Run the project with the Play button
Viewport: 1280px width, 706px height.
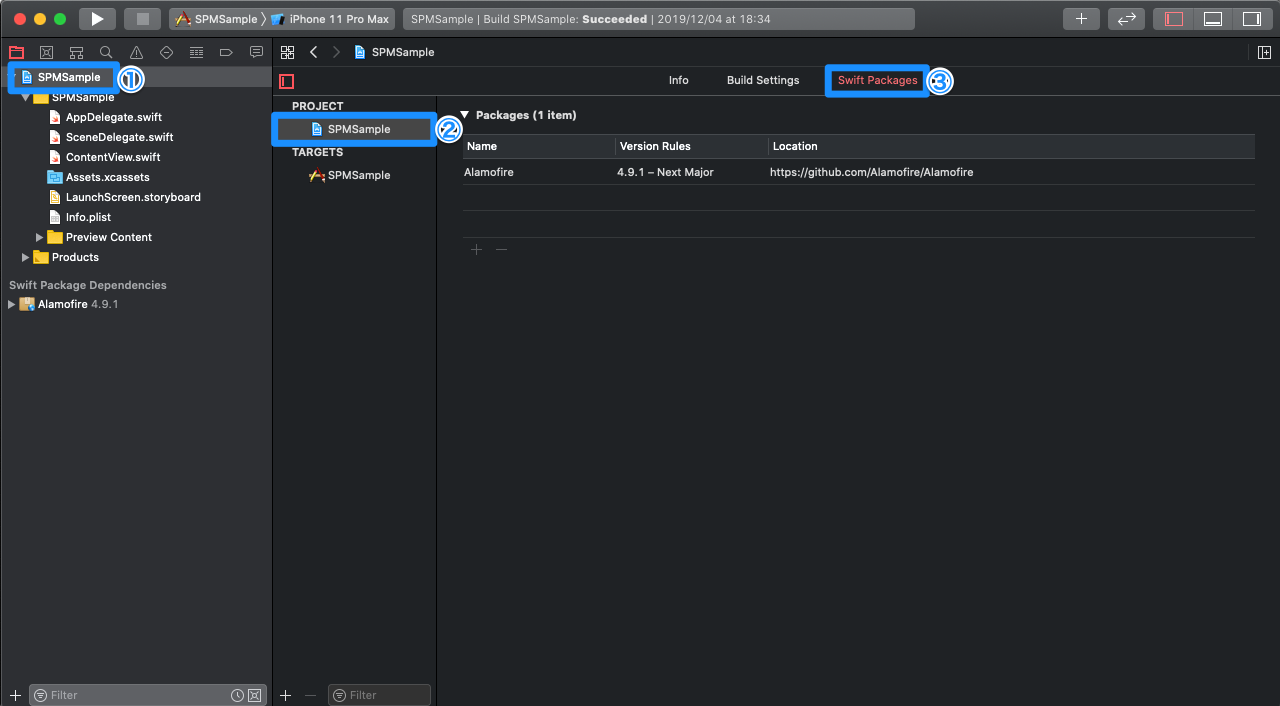click(97, 19)
